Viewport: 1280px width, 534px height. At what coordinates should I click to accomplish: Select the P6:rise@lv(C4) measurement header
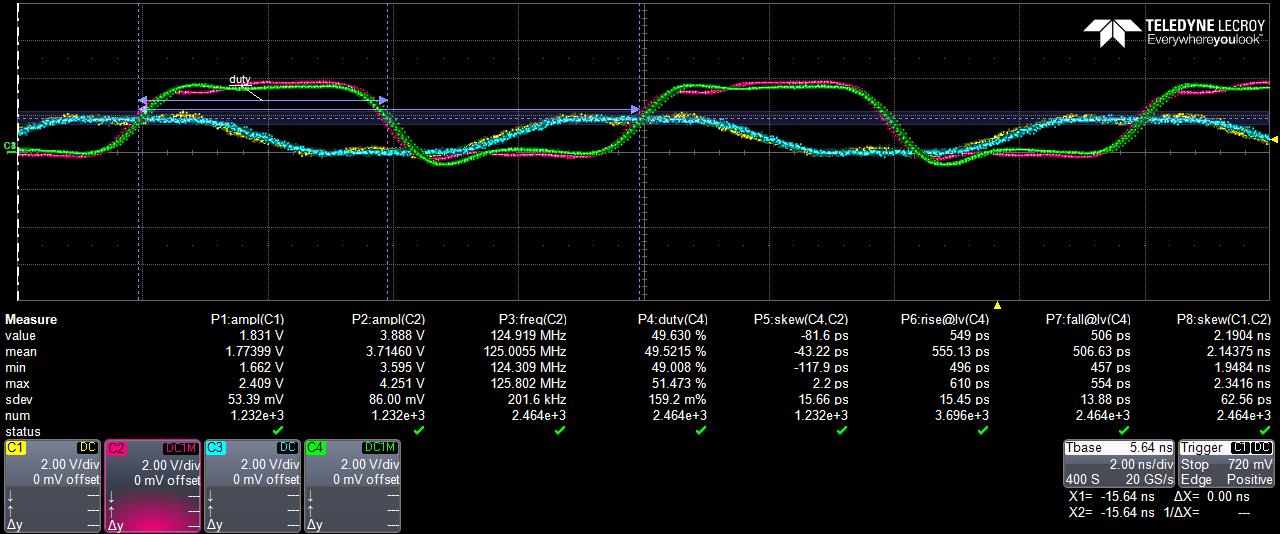click(x=945, y=320)
